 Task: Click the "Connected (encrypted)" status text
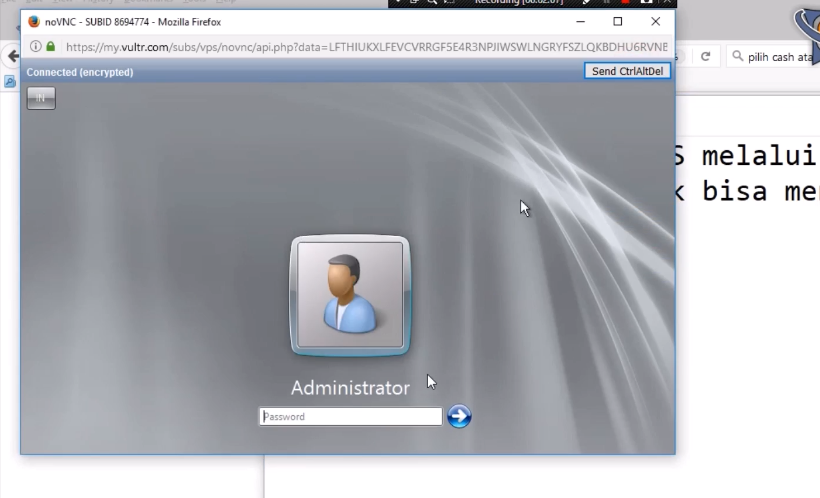click(80, 72)
